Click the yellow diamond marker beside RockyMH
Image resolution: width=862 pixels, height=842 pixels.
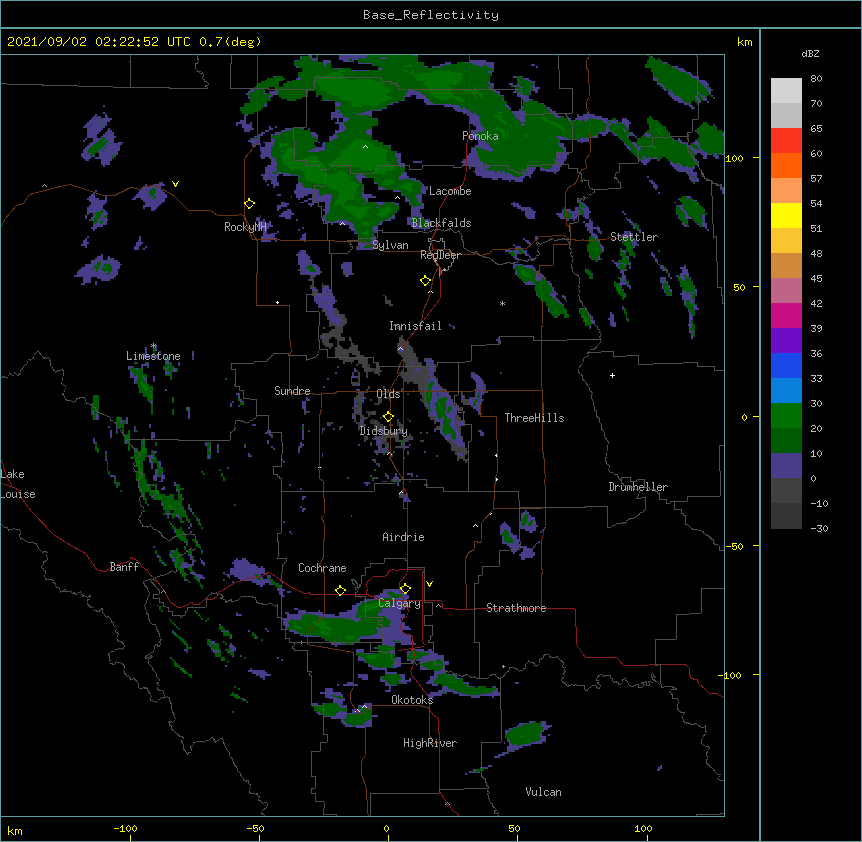[250, 204]
